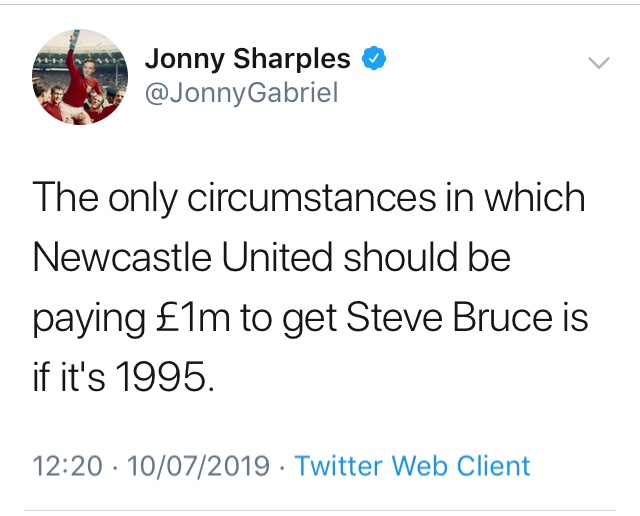Viewport: 640px width, 516px height.
Task: Click the "£1m" amount in the tweet
Action: [193, 318]
